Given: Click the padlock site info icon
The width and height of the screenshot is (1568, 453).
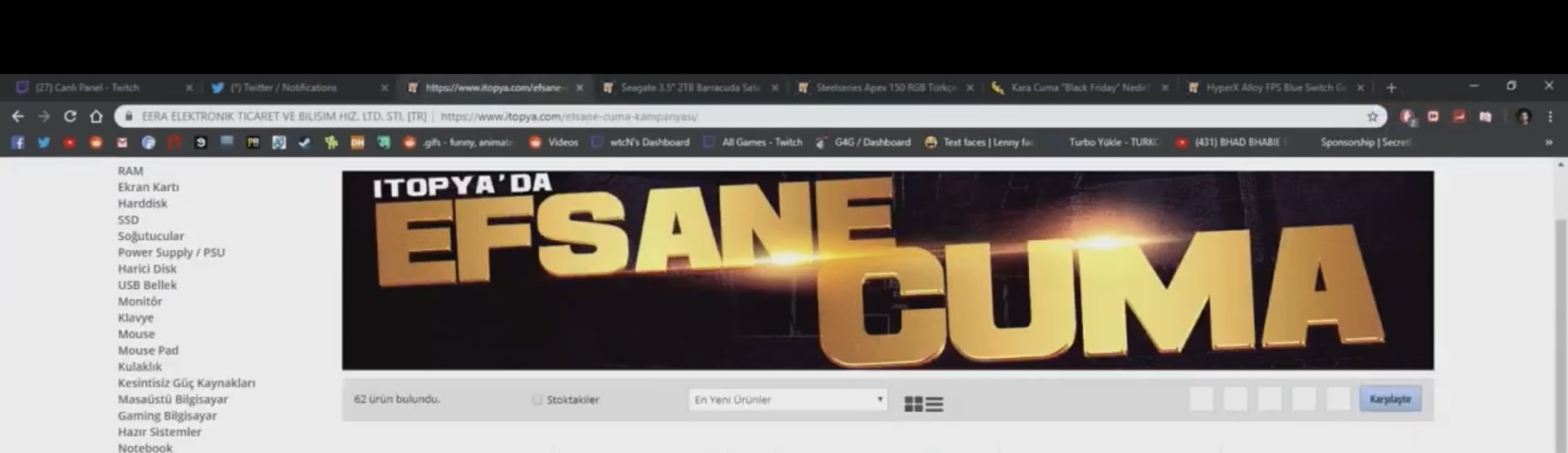Looking at the screenshot, I should pos(128,117).
